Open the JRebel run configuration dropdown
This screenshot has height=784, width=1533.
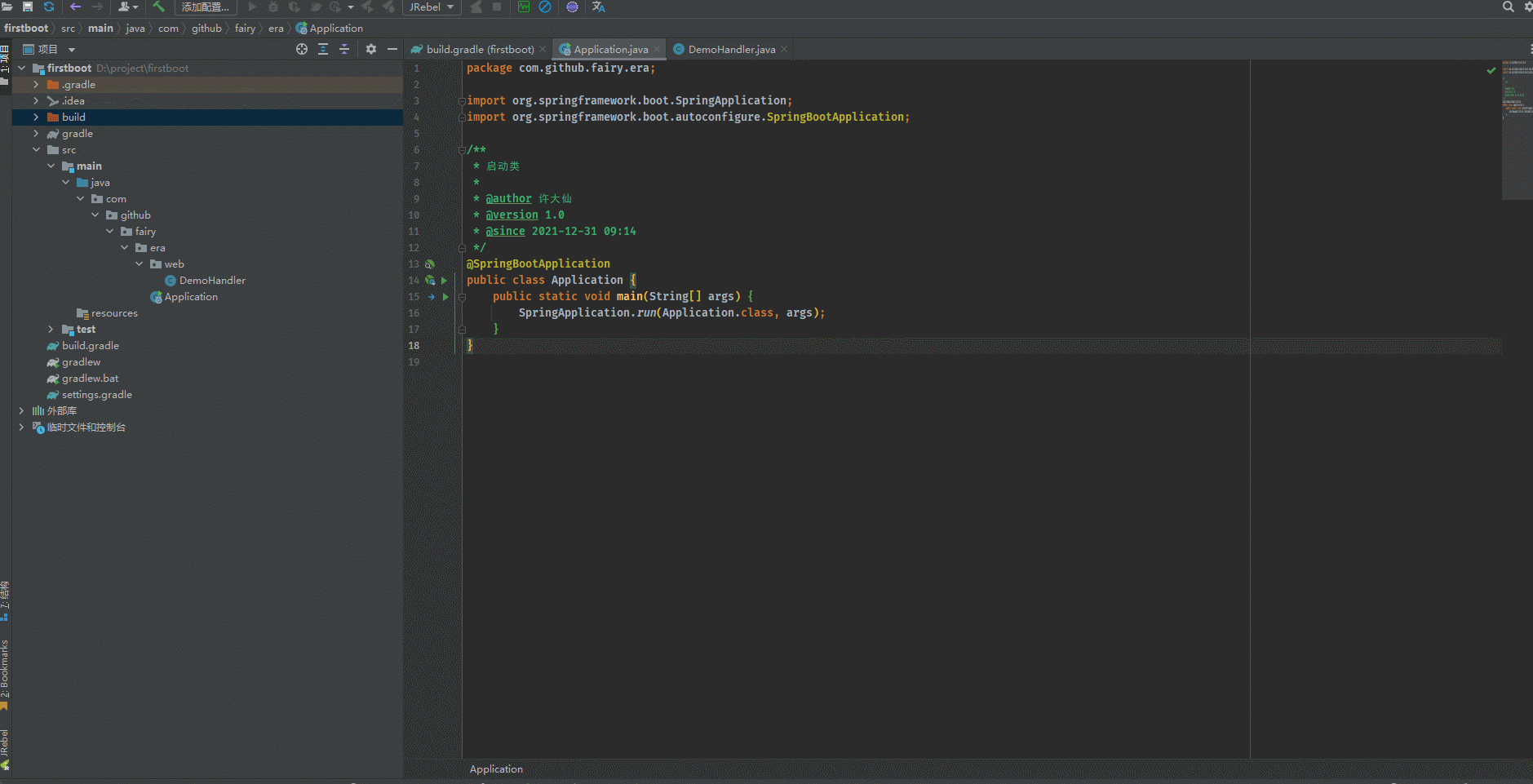point(432,7)
